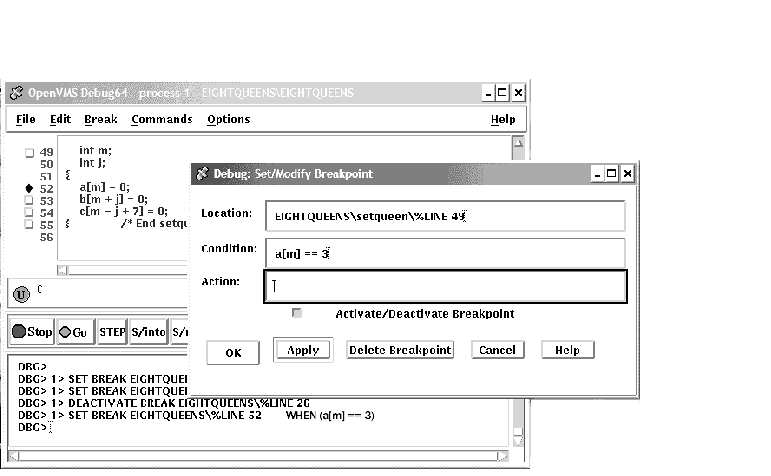Toggle breakpoint box at line 49

[29, 152]
